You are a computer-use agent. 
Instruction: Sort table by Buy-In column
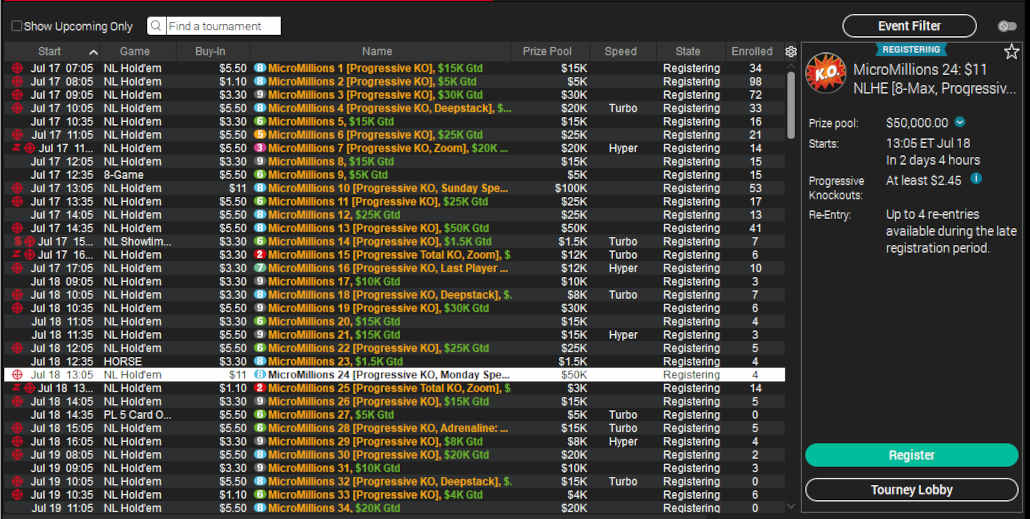point(210,51)
